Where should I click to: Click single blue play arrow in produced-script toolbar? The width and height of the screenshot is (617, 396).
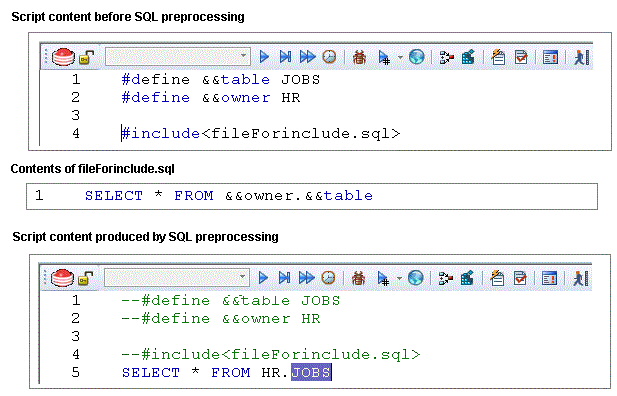(x=263, y=278)
